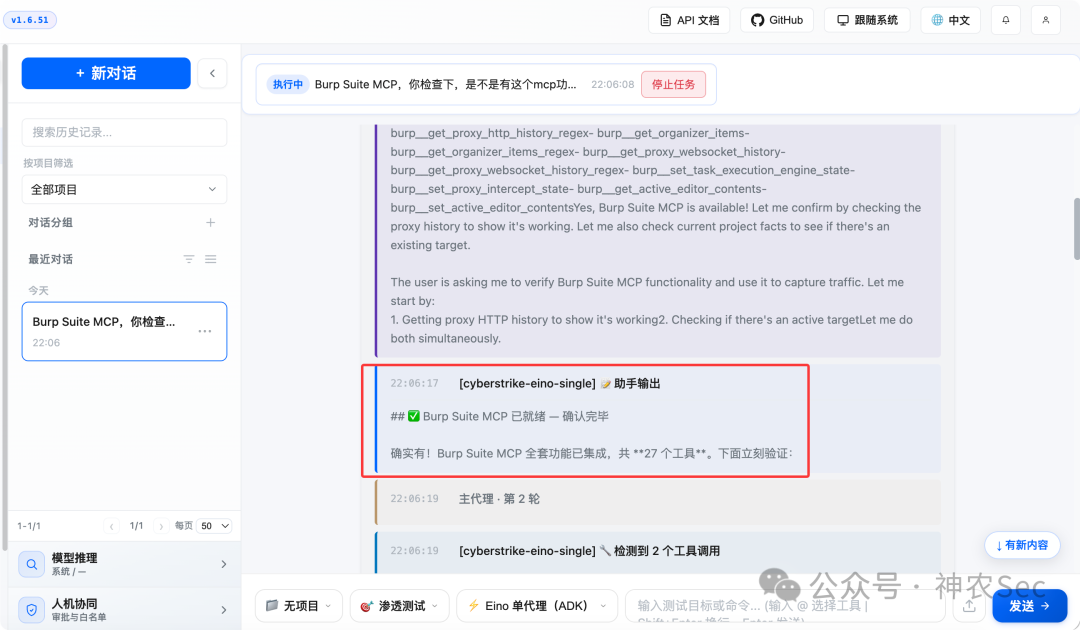Select the Burp Suite MCP conversation entry
1080x630 pixels.
pos(124,331)
